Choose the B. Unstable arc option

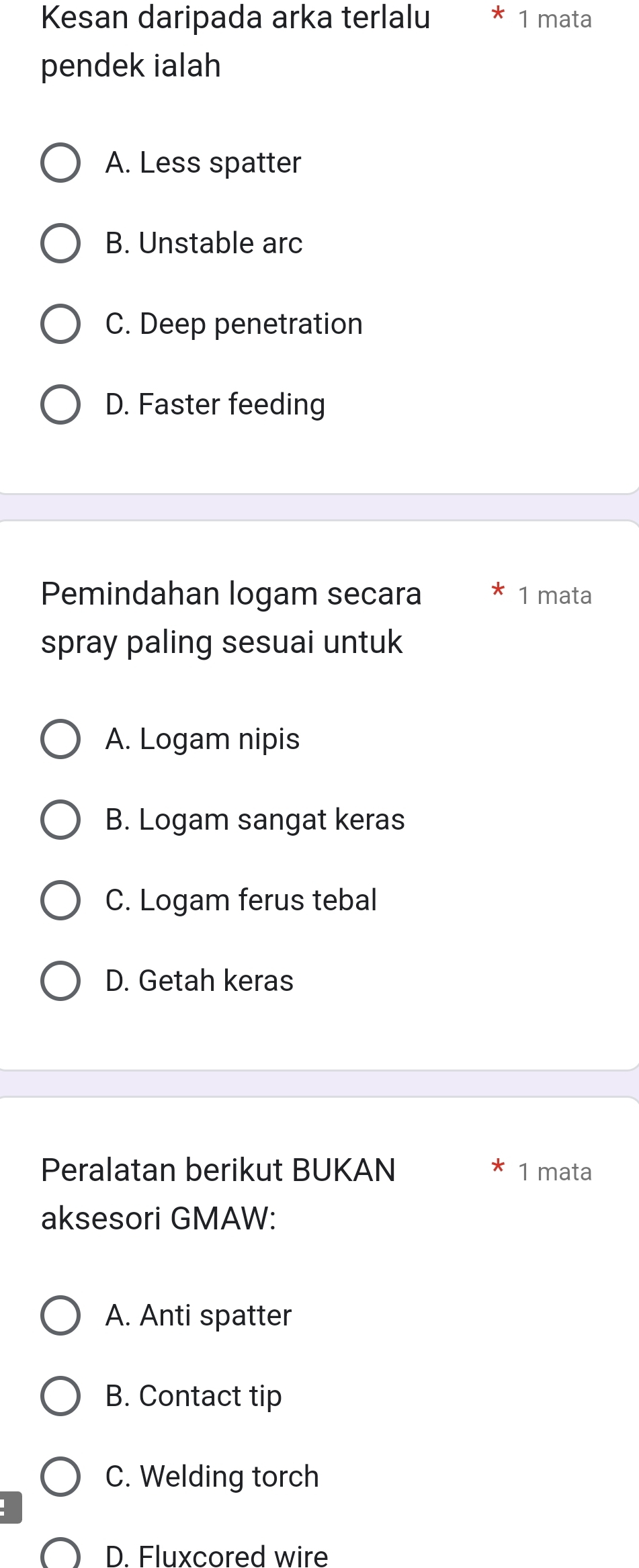(x=60, y=243)
